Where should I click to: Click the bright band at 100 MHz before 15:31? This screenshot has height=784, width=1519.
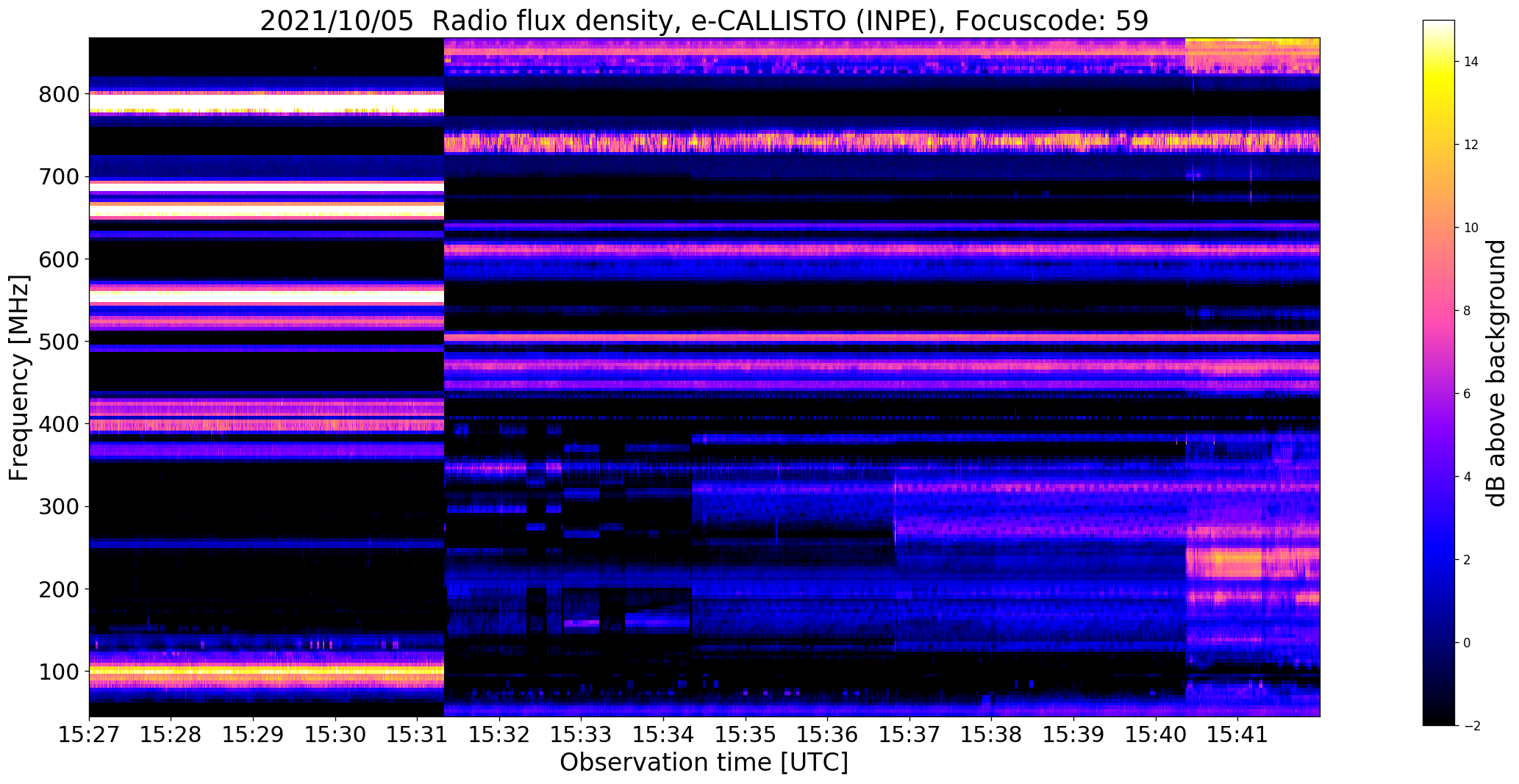266,671
